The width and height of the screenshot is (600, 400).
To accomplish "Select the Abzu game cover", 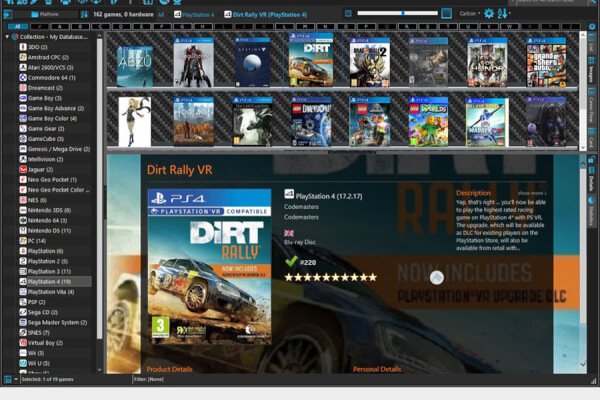I will [135, 66].
